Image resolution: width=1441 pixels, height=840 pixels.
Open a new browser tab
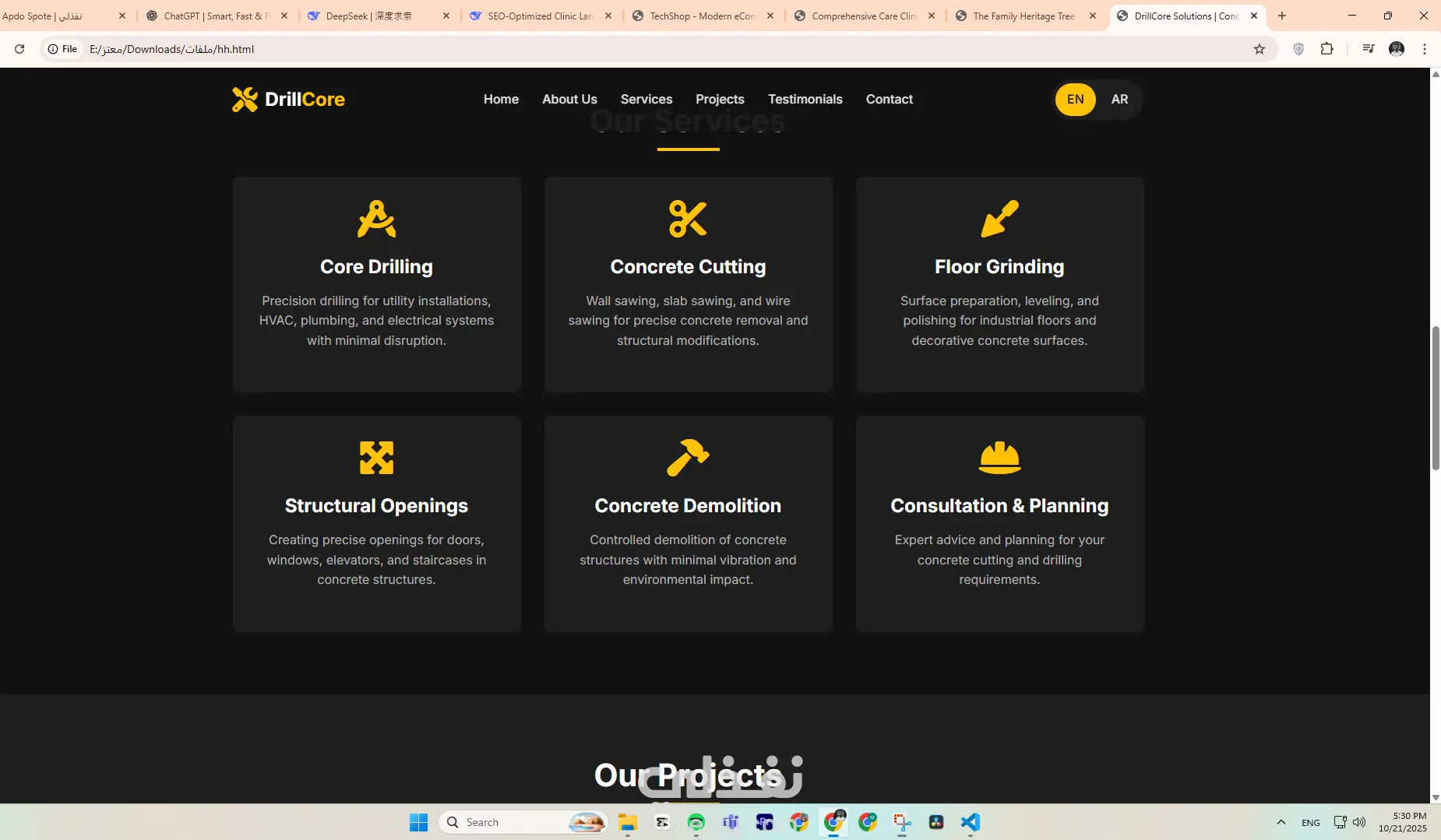coord(1282,16)
